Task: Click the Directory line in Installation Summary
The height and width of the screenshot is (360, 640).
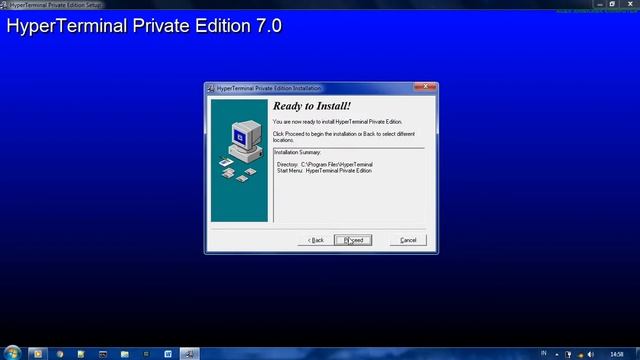Action: 324,164
